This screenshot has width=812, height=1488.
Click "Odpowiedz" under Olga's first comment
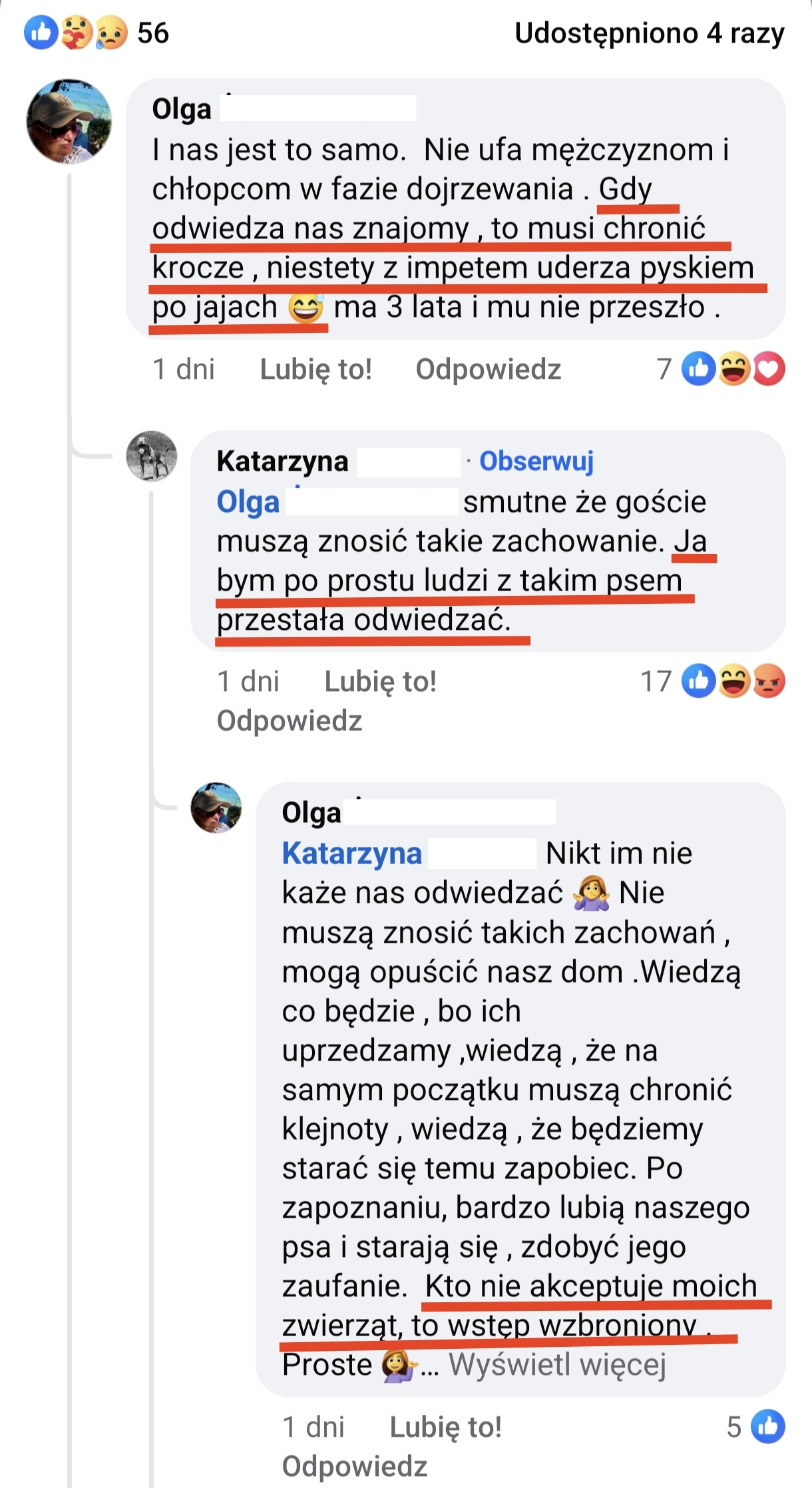point(488,369)
